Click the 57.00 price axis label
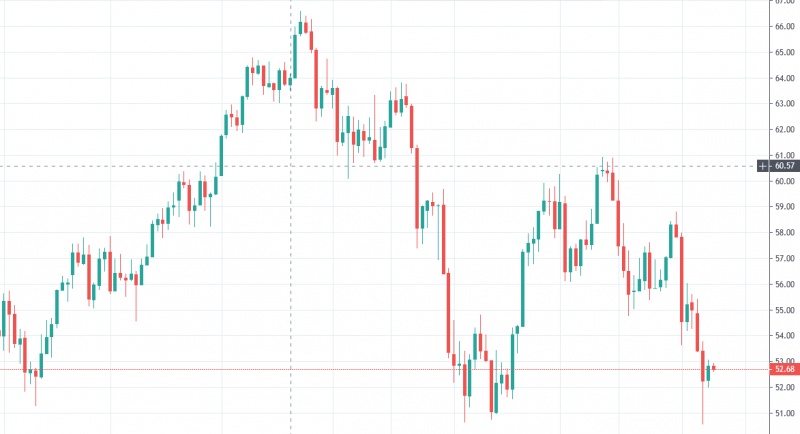The height and width of the screenshot is (434, 800). 783,259
